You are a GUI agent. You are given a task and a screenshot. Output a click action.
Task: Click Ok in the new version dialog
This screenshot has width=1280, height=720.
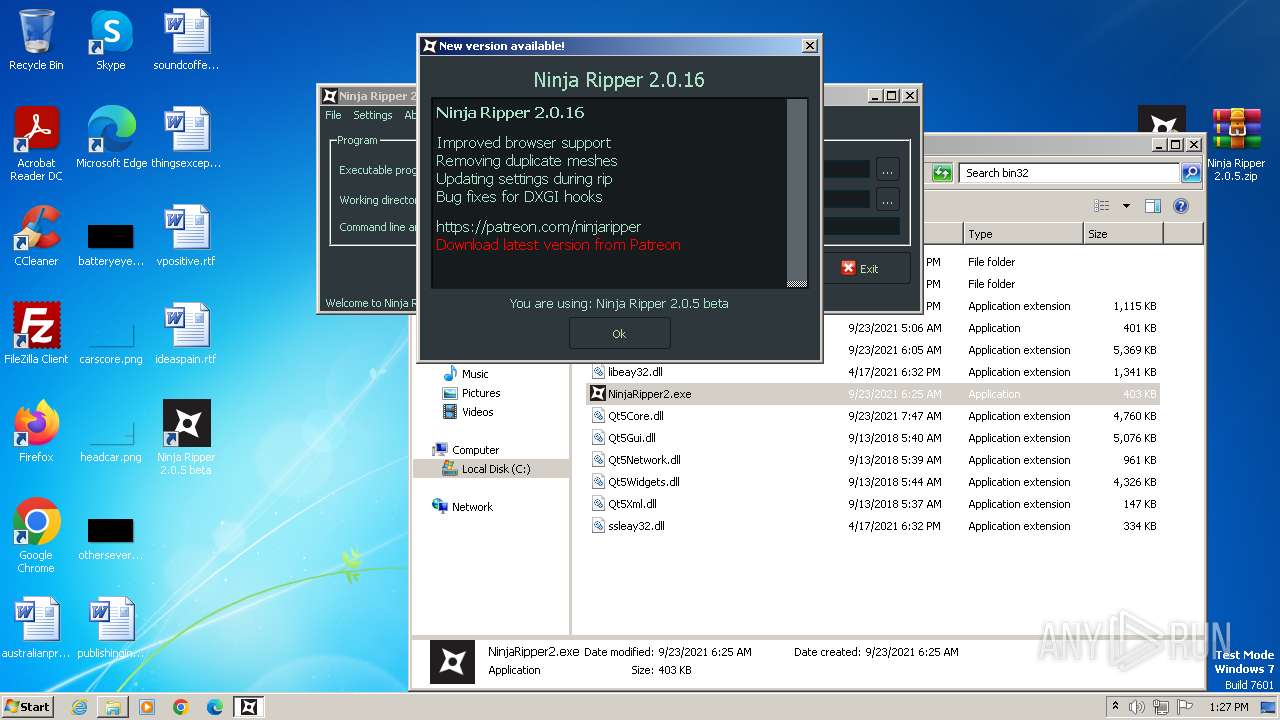[619, 333]
